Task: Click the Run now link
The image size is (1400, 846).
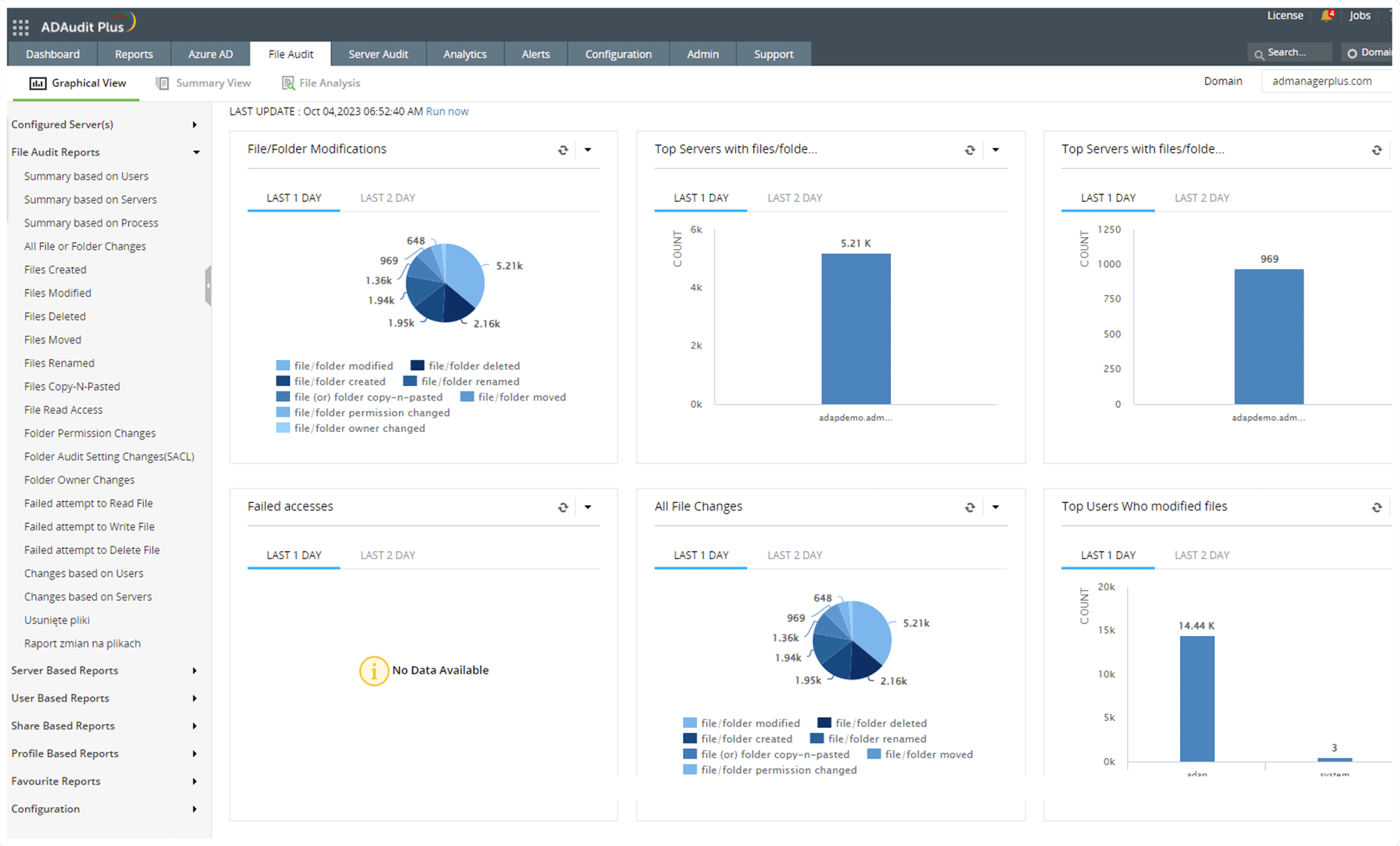Action: (x=447, y=111)
